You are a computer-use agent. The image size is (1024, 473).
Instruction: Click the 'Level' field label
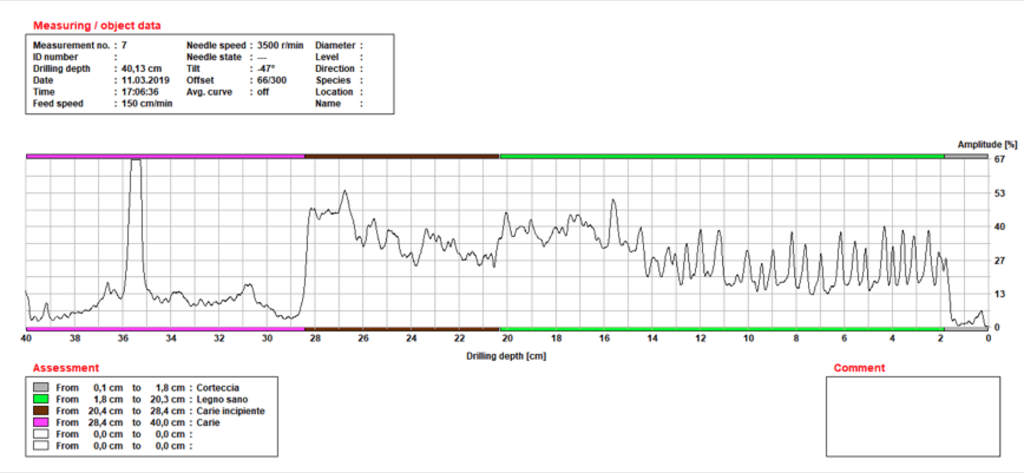click(327, 57)
